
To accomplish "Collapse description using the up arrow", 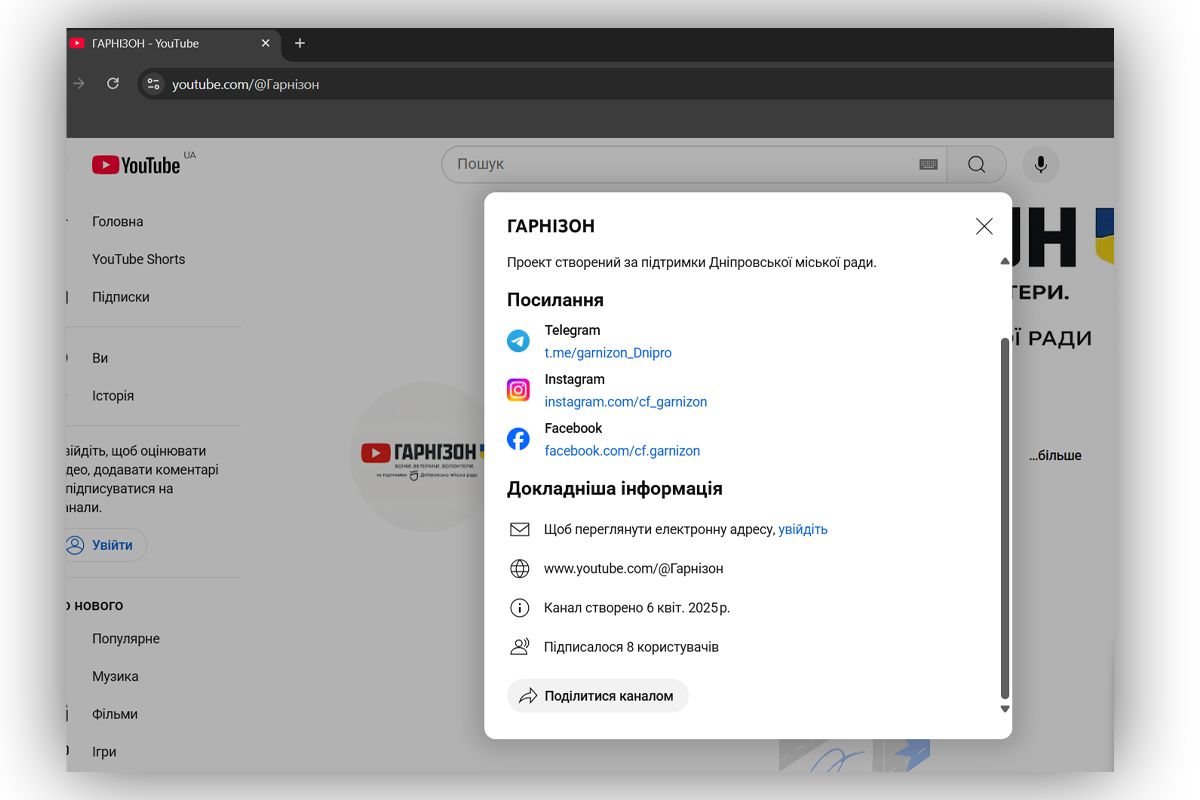I will (x=1004, y=261).
